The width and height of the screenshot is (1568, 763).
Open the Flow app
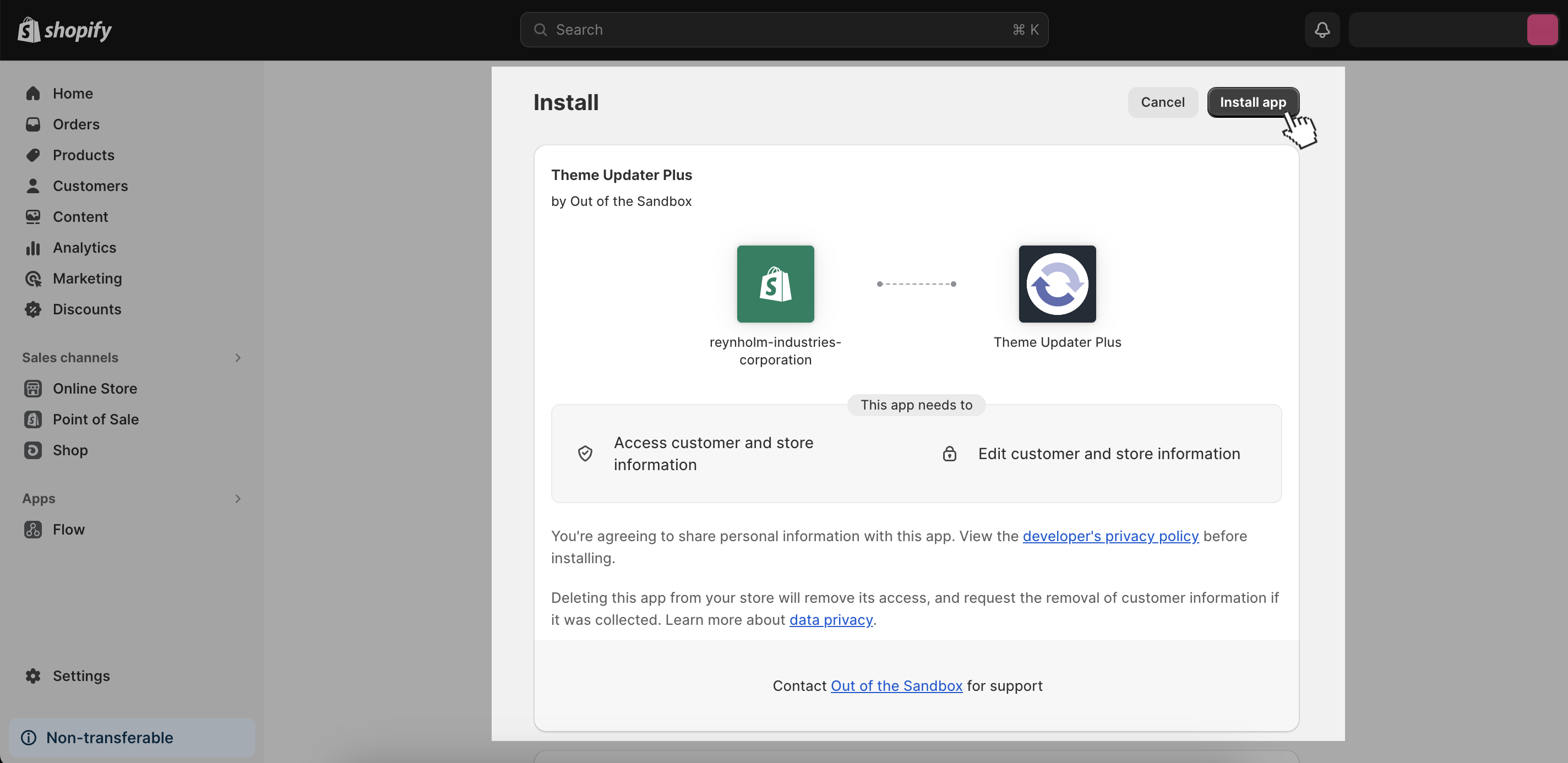click(68, 530)
